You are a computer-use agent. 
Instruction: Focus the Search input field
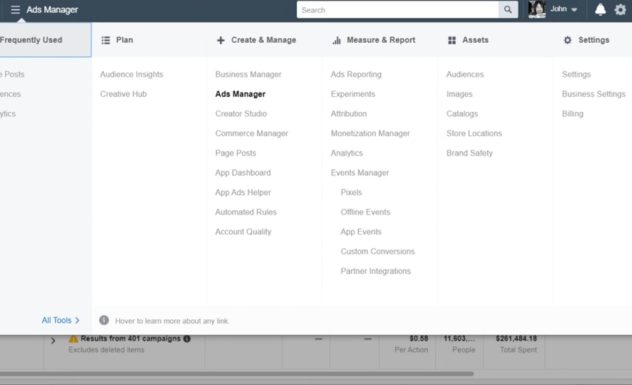pos(398,10)
